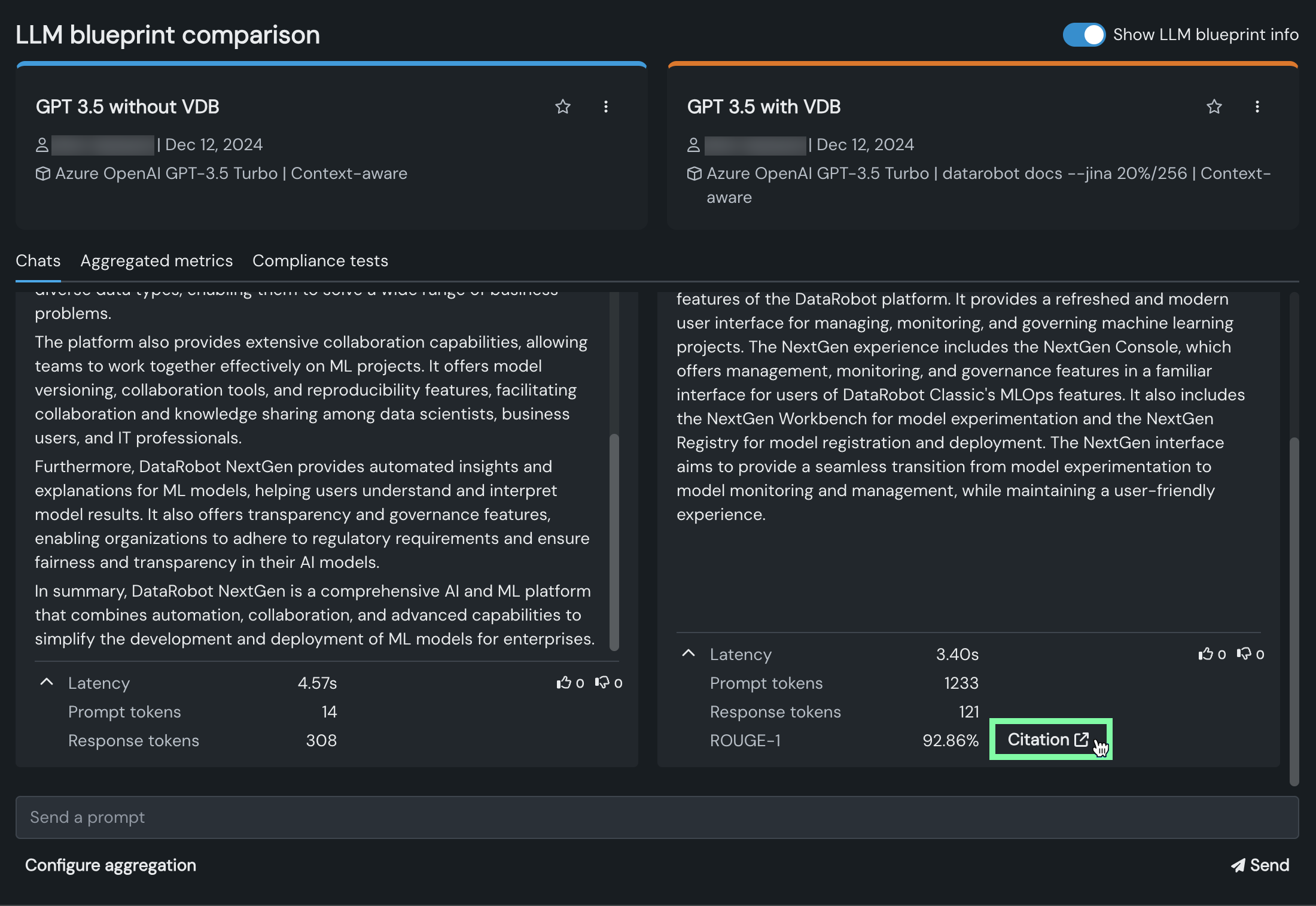Thumbs down the with VDB response
1316x906 pixels.
pos(1244,654)
